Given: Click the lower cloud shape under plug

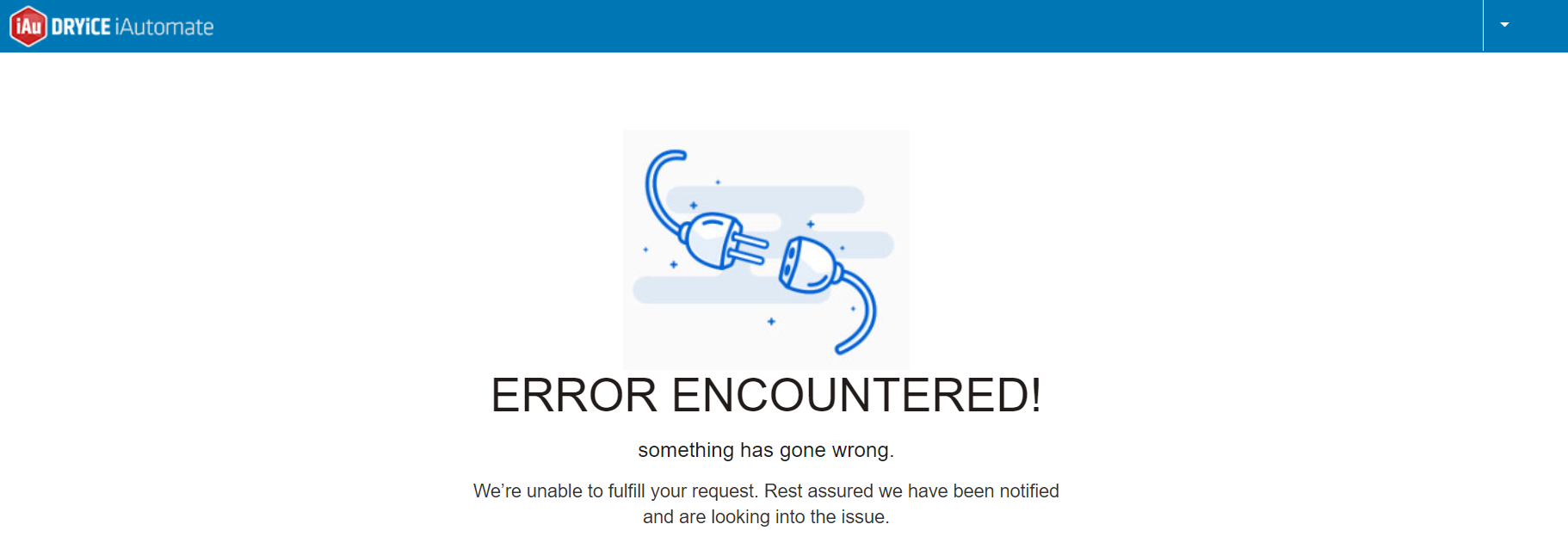Looking at the screenshot, I should pos(732,290).
